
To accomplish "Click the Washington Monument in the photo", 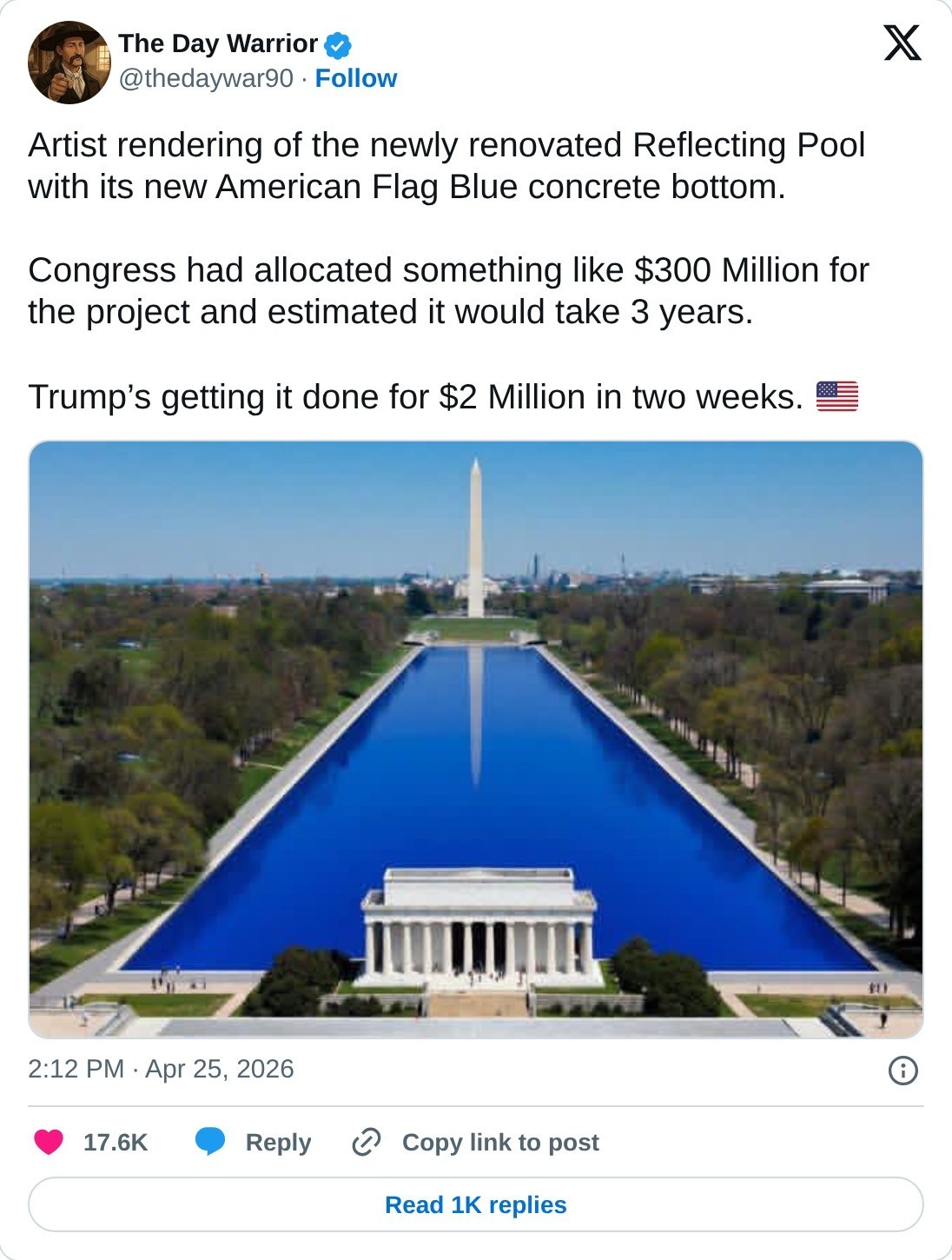I will pyautogui.click(x=475, y=539).
